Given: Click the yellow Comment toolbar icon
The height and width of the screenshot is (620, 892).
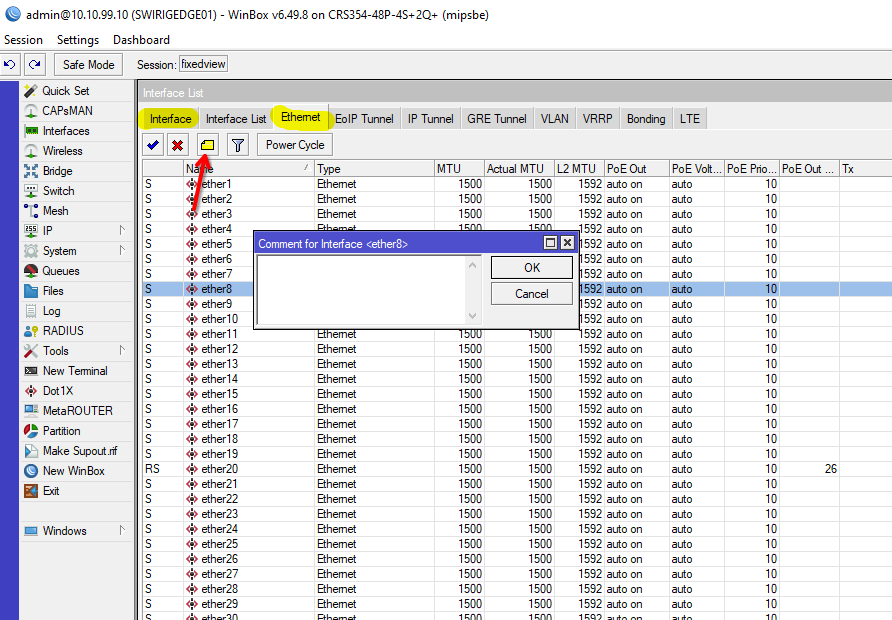Looking at the screenshot, I should (x=207, y=145).
